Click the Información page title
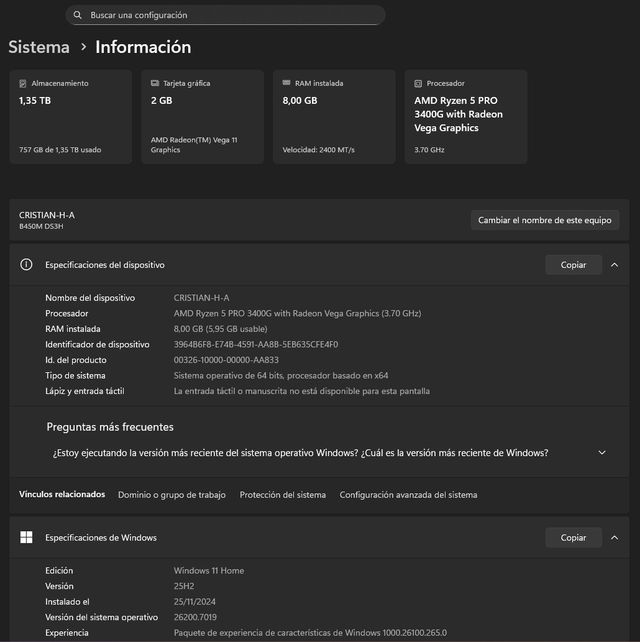640x642 pixels. 143,47
